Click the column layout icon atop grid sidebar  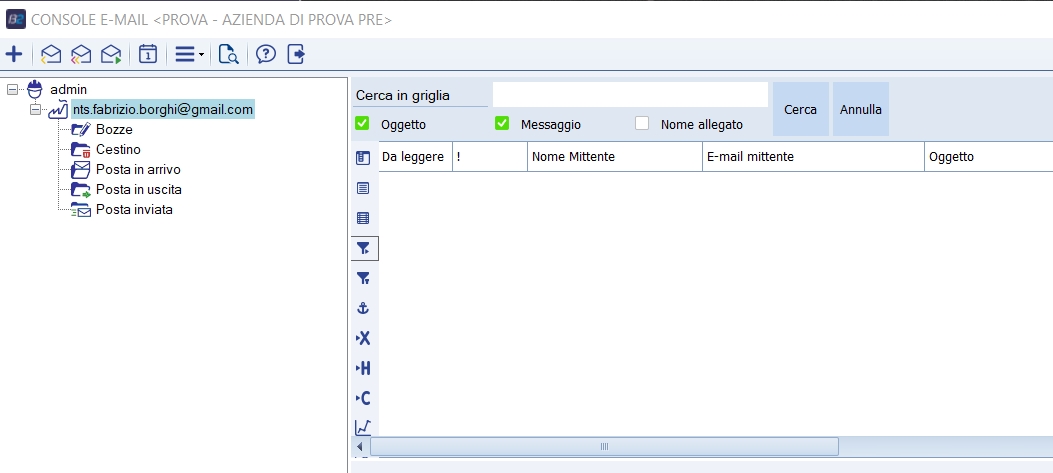[363, 158]
